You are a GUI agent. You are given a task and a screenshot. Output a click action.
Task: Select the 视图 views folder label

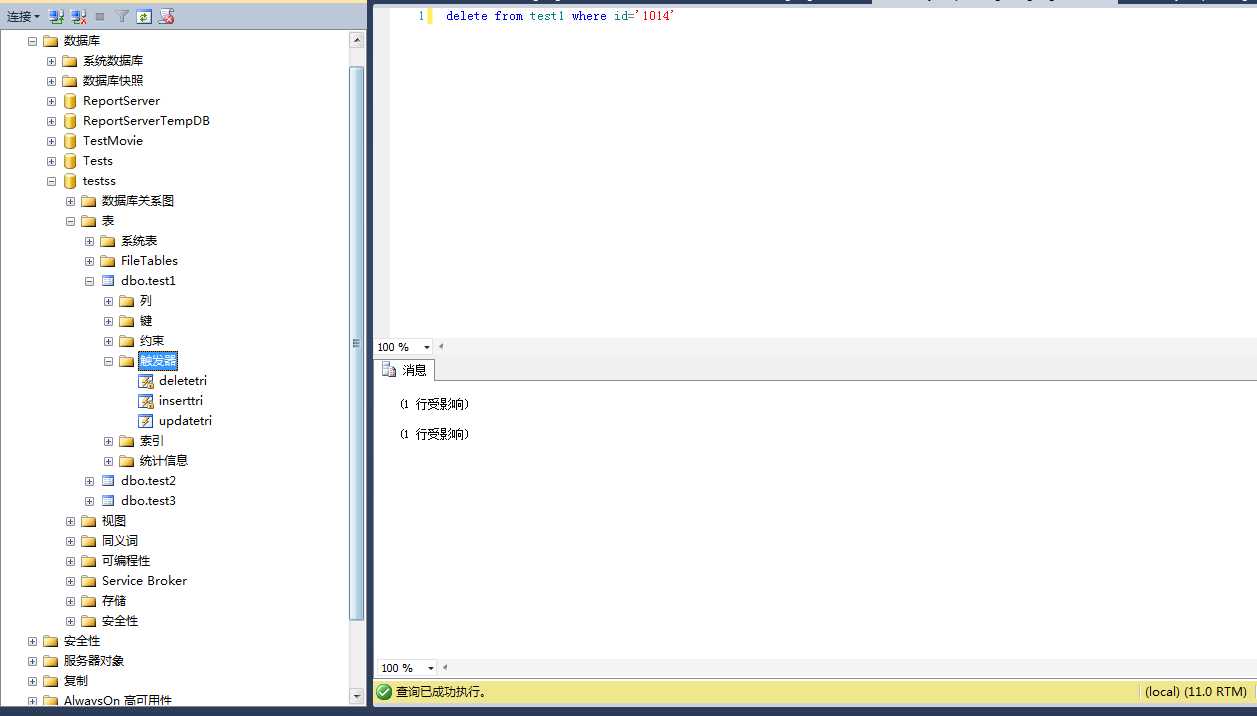point(114,521)
